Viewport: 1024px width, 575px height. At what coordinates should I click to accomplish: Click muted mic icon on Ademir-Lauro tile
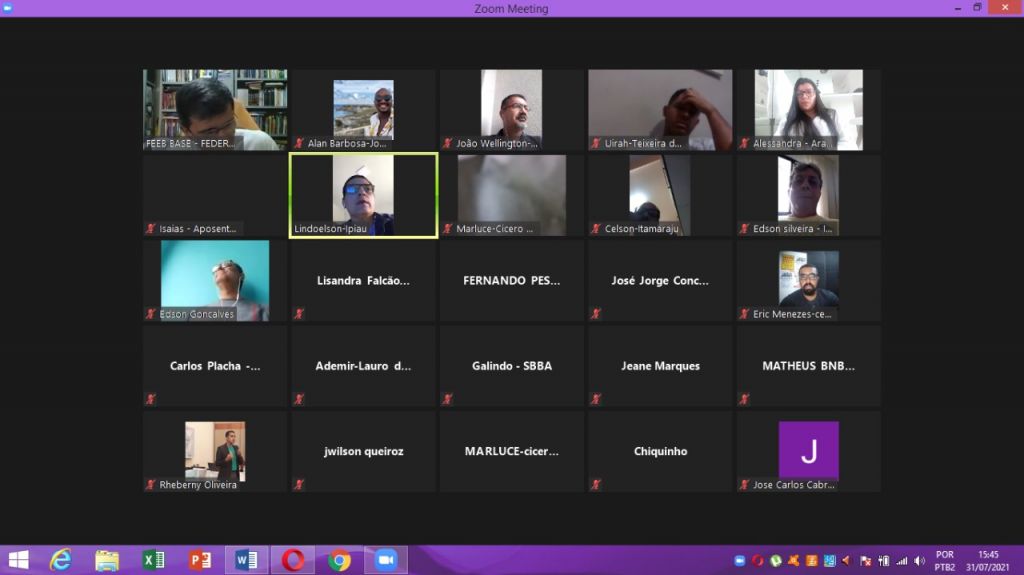click(x=299, y=399)
